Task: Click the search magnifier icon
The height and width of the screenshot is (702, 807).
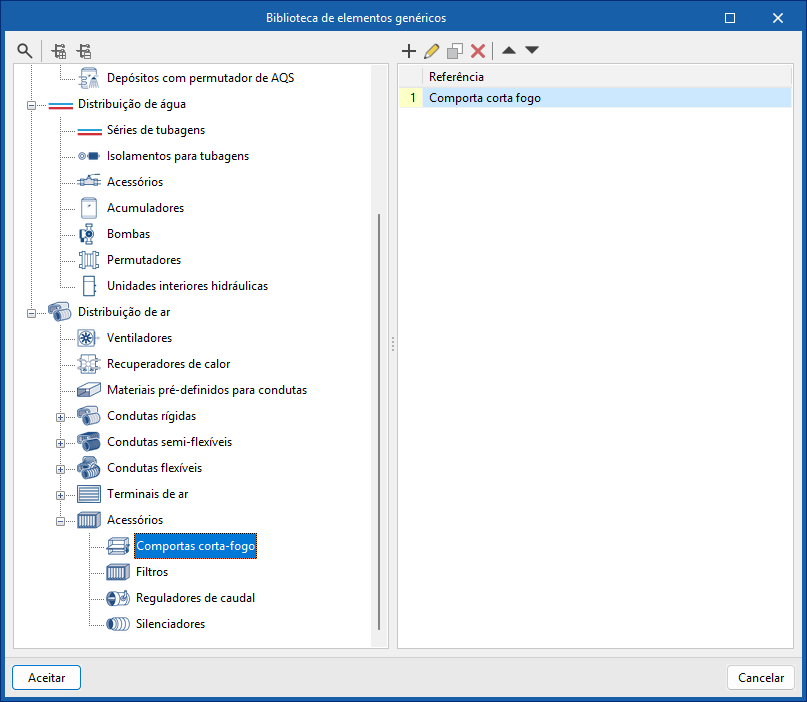Action: [24, 50]
